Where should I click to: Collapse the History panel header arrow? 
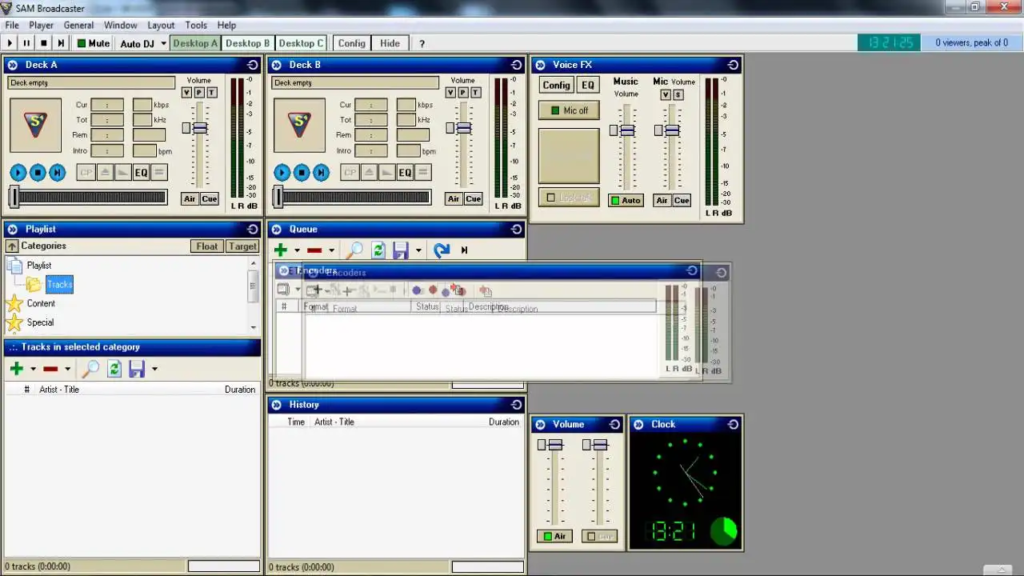pyautogui.click(x=276, y=405)
